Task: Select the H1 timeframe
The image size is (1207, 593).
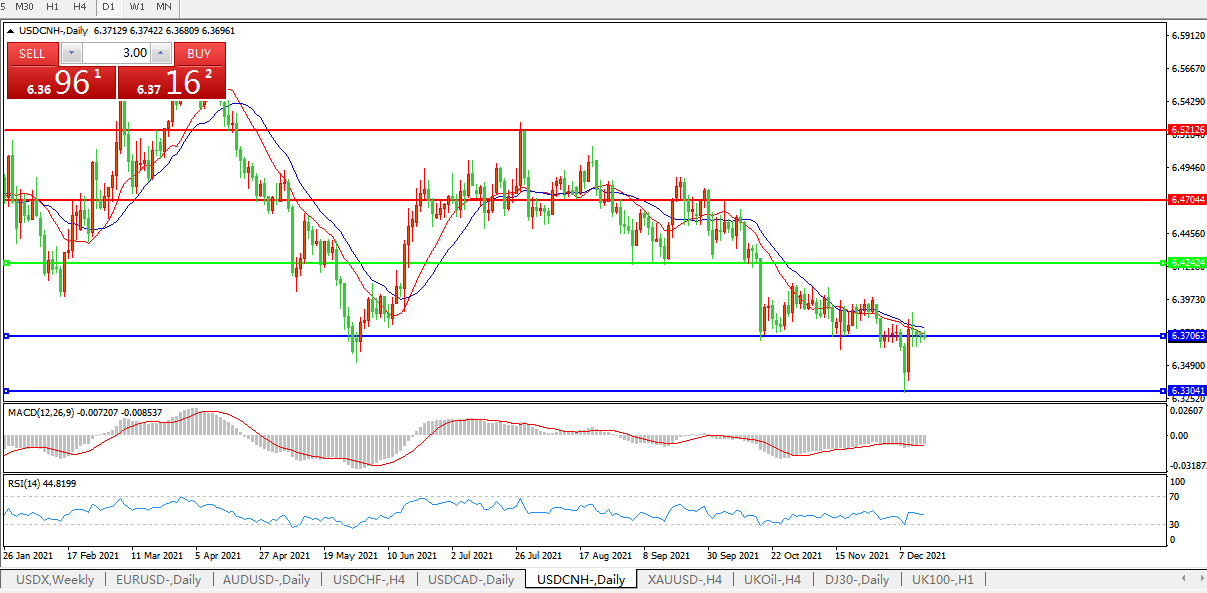Action: click(53, 7)
